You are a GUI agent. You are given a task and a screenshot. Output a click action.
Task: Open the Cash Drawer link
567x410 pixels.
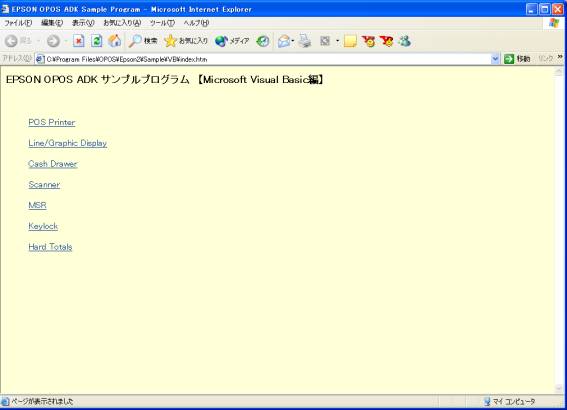click(x=53, y=164)
